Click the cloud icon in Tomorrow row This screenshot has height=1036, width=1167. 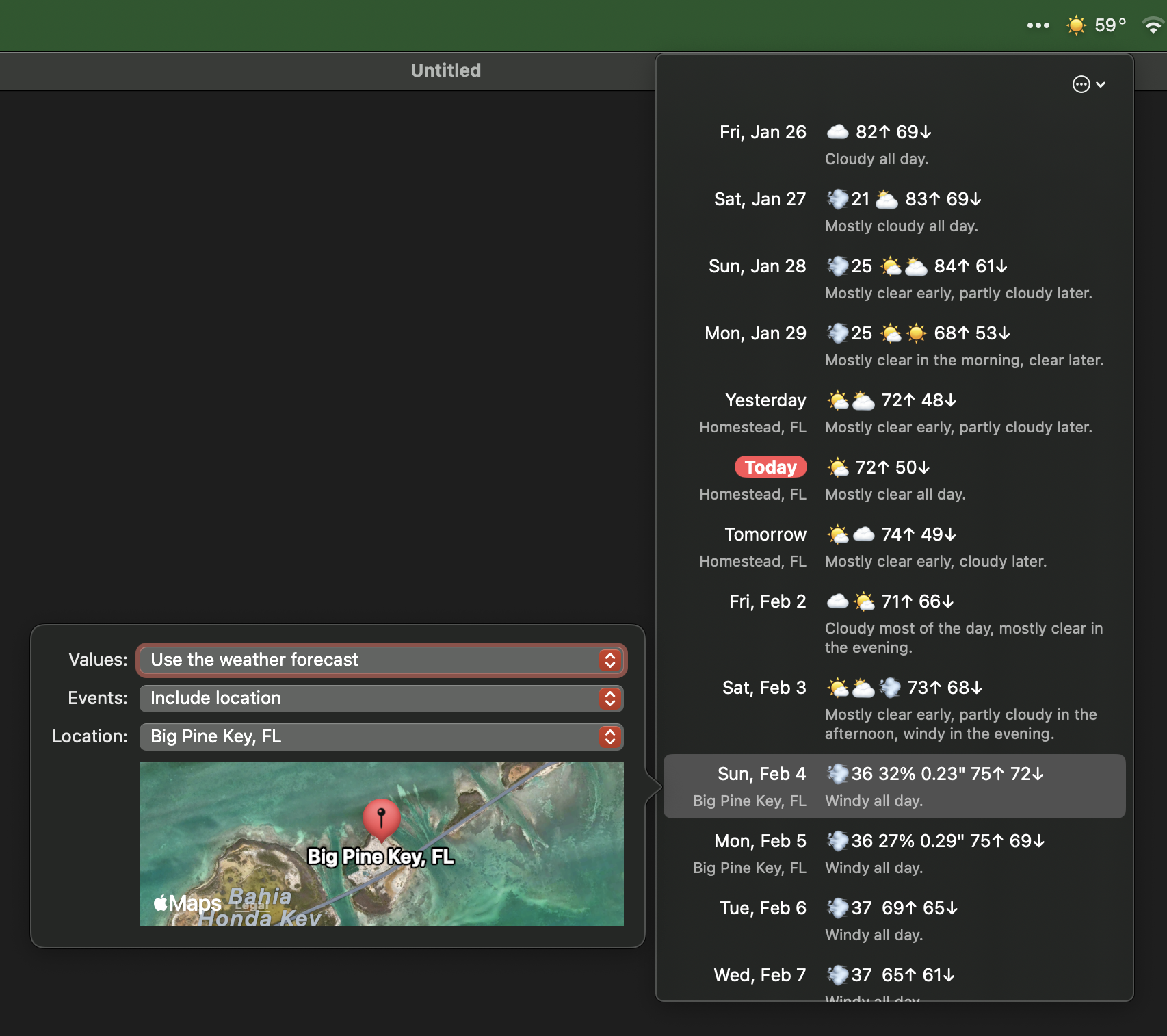[x=863, y=534]
